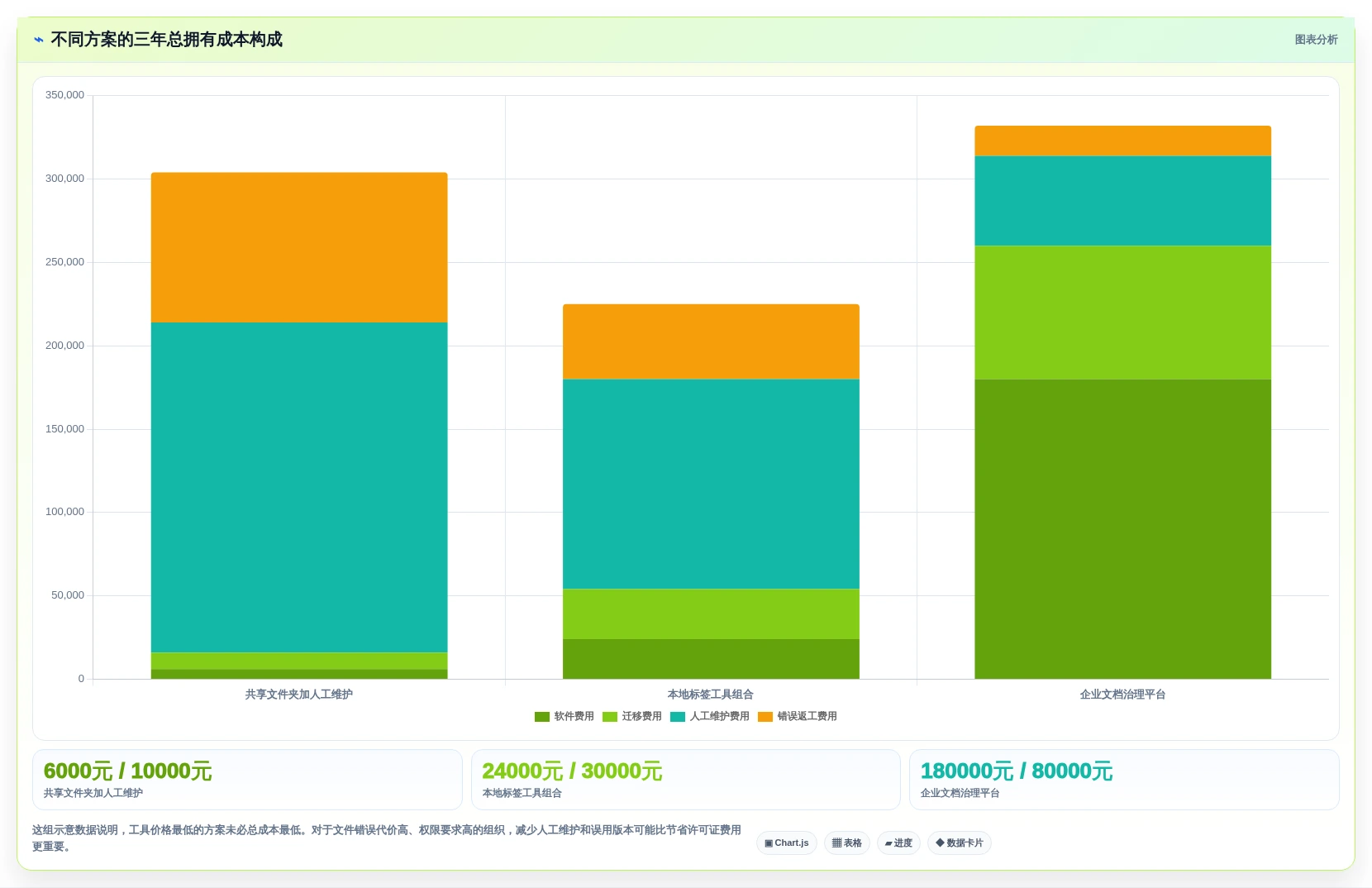This screenshot has width=1372, height=888.
Task: Click the chart title 不同方案的三年总拥有成本构成
Action: (x=166, y=40)
